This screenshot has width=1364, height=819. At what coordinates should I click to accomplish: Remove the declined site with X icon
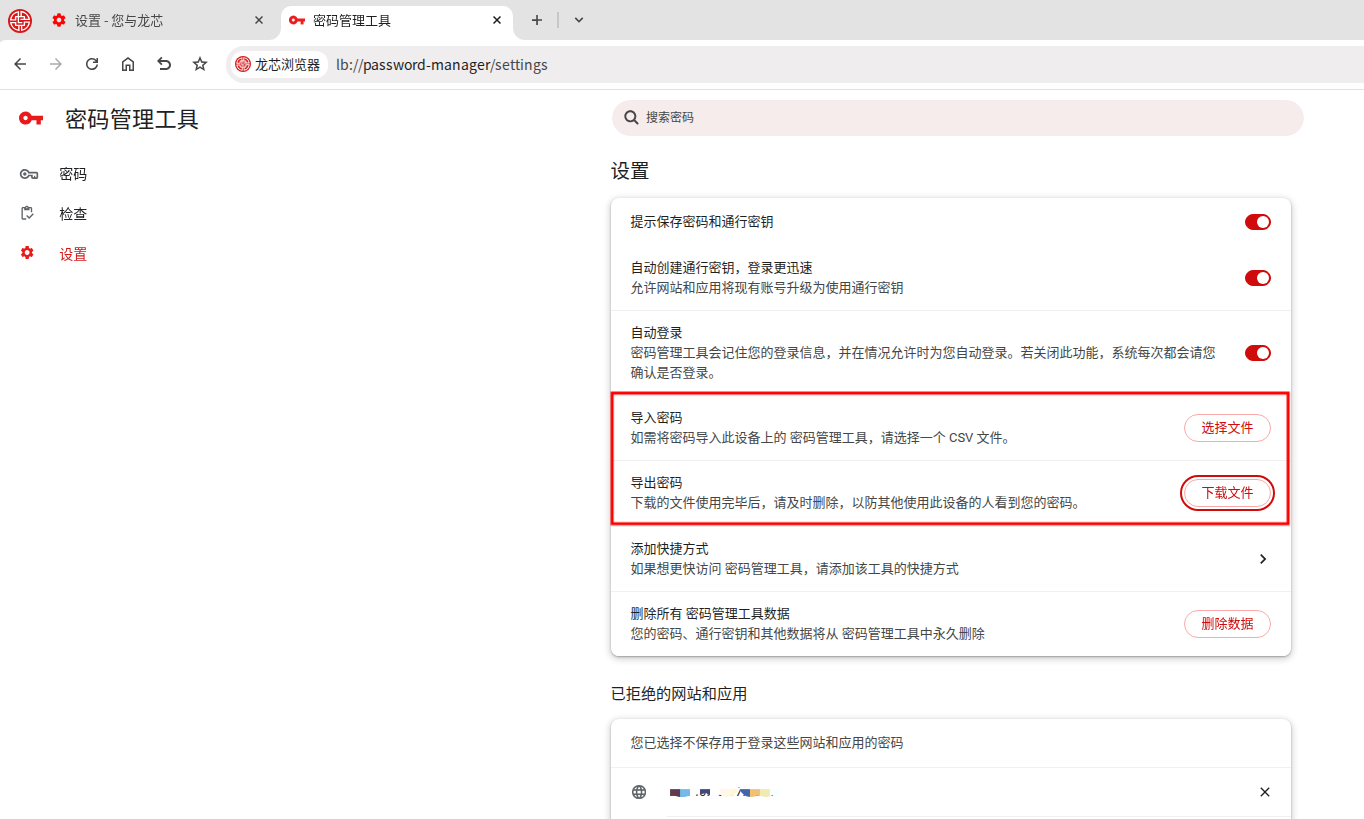[x=1264, y=792]
